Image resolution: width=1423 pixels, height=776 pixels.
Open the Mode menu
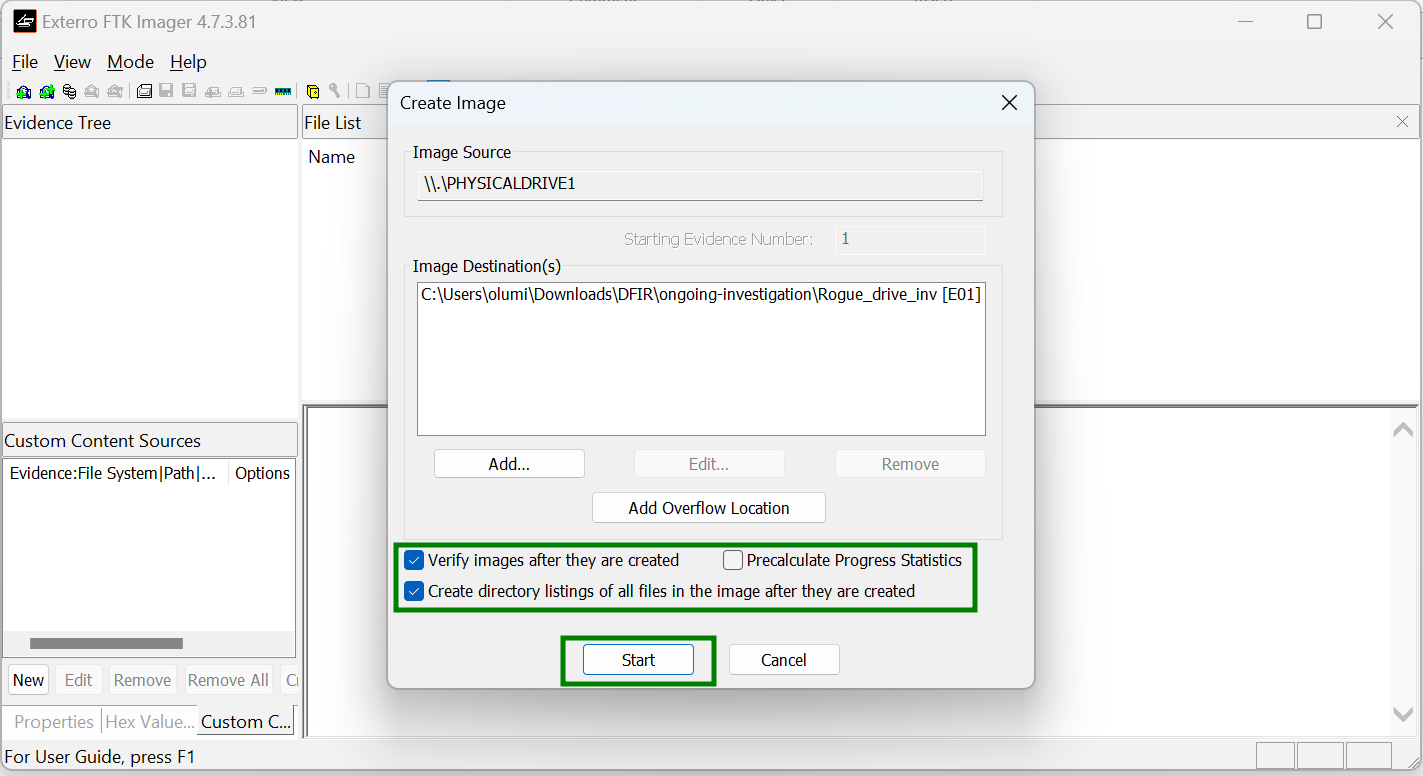pyautogui.click(x=130, y=62)
